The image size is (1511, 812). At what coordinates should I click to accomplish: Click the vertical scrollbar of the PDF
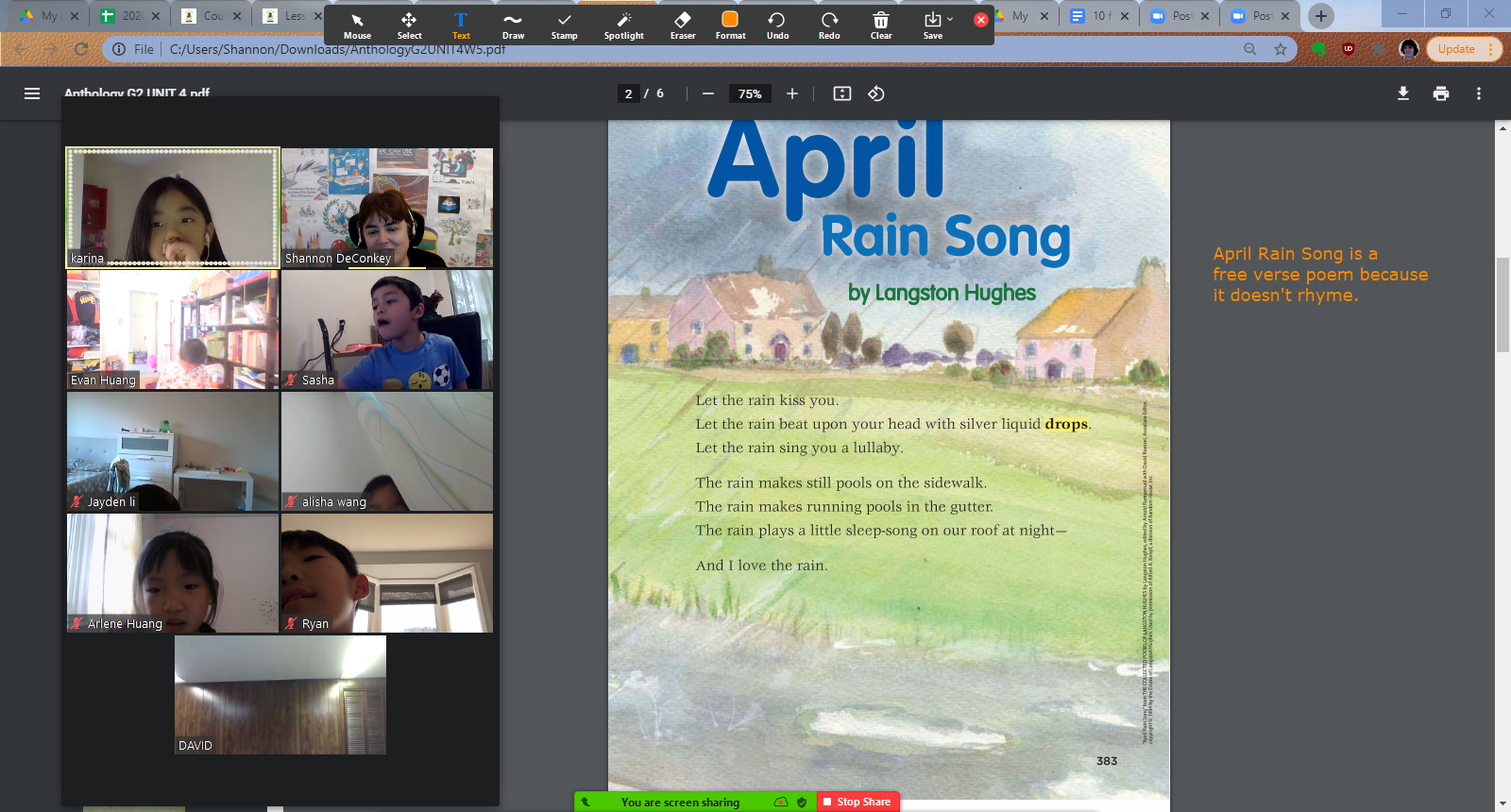pyautogui.click(x=1503, y=304)
